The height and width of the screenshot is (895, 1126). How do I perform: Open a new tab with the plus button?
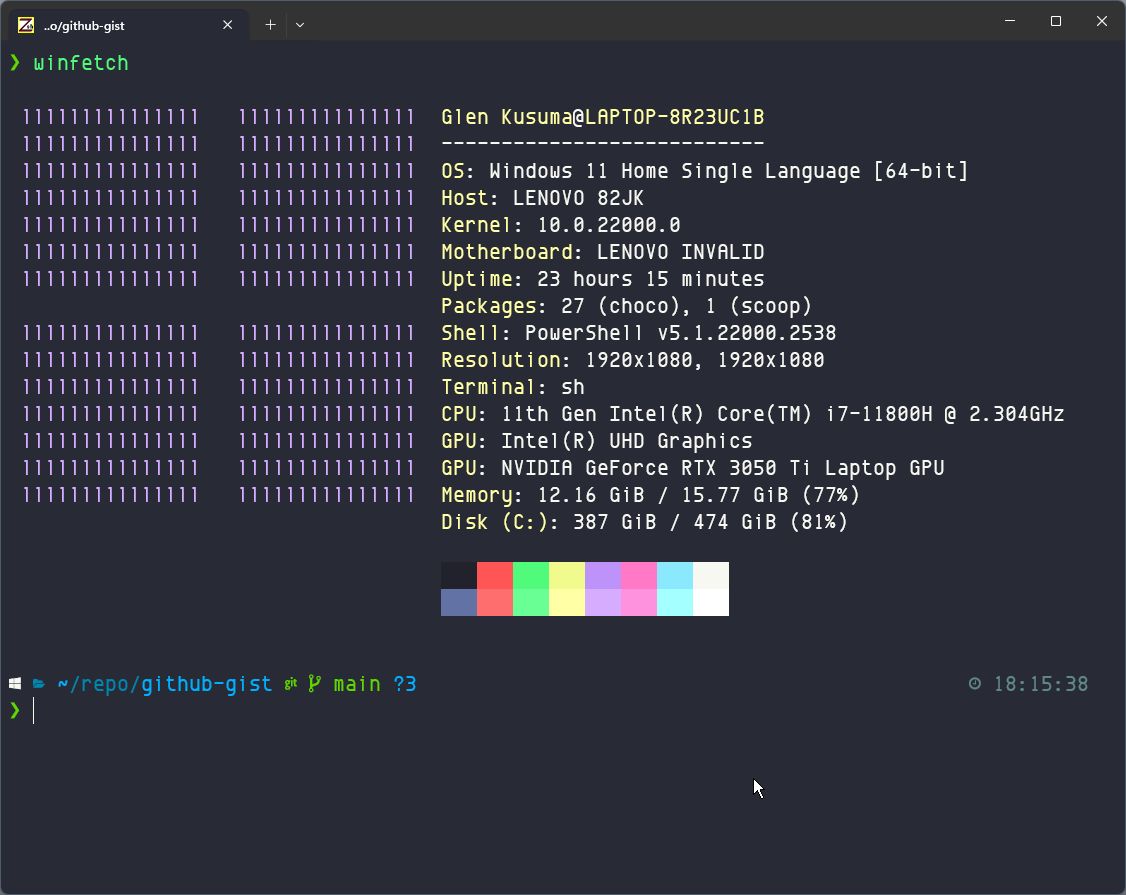click(x=269, y=24)
